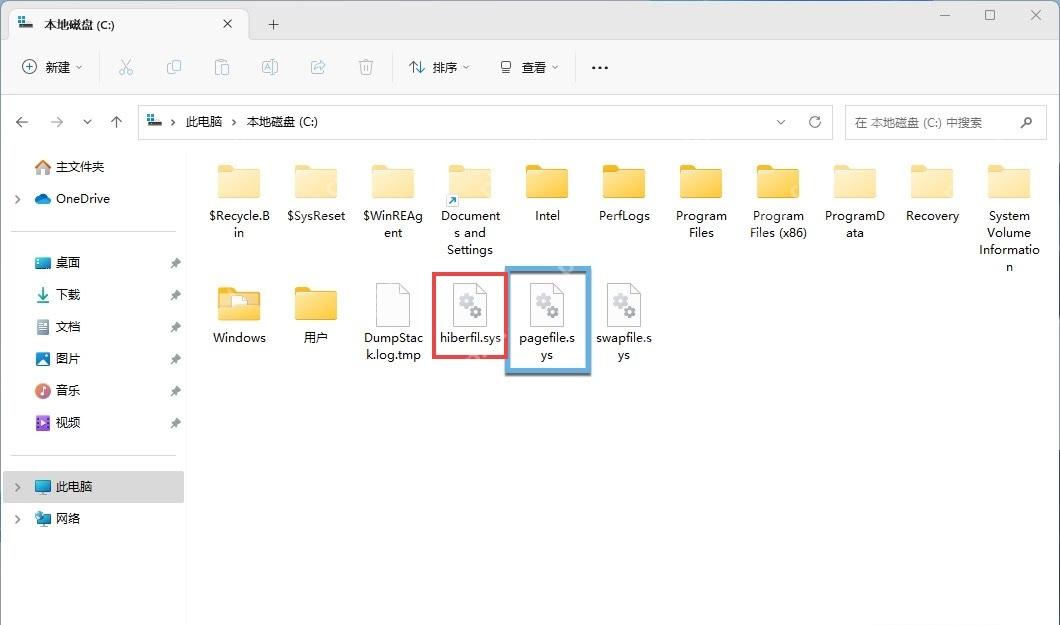This screenshot has width=1060, height=625.
Task: Click the Copy icon in toolbar
Action: click(x=174, y=67)
